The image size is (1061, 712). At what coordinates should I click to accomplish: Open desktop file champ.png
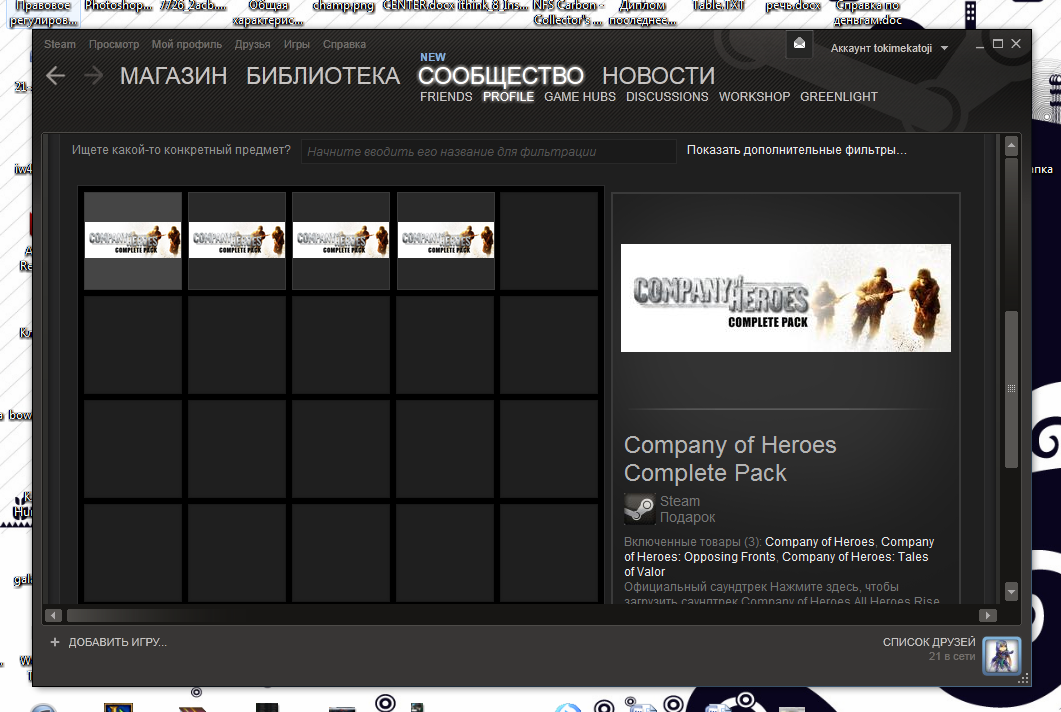(343, 6)
